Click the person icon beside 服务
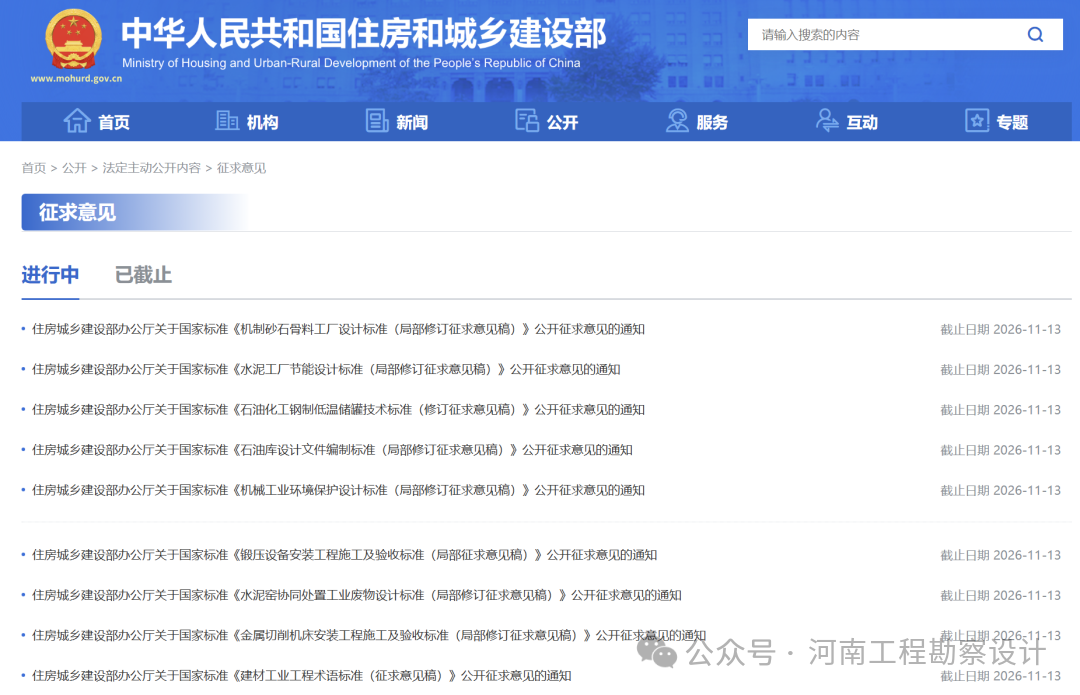1080x695 pixels. tap(677, 121)
